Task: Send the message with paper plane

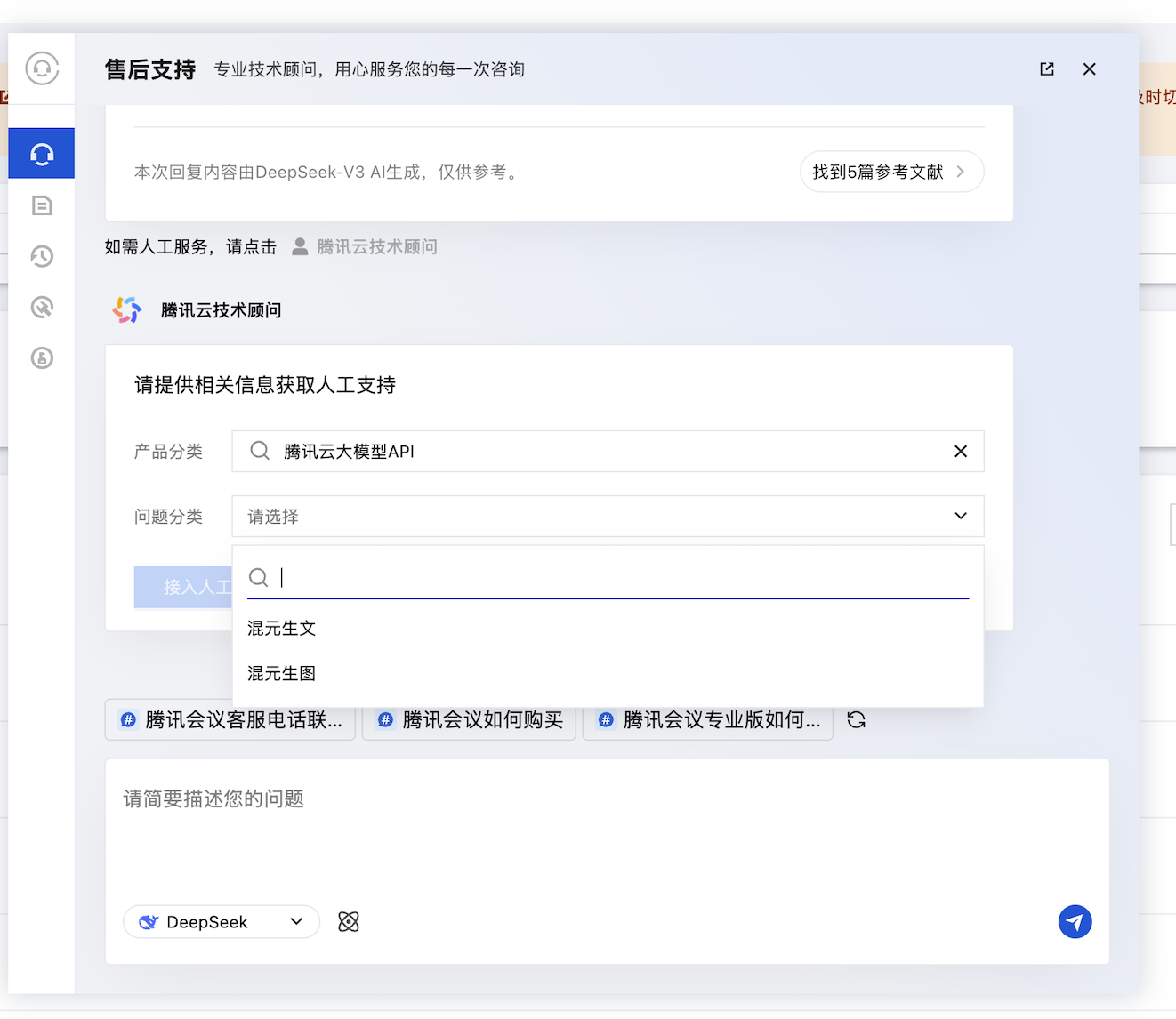Action: point(1075,922)
